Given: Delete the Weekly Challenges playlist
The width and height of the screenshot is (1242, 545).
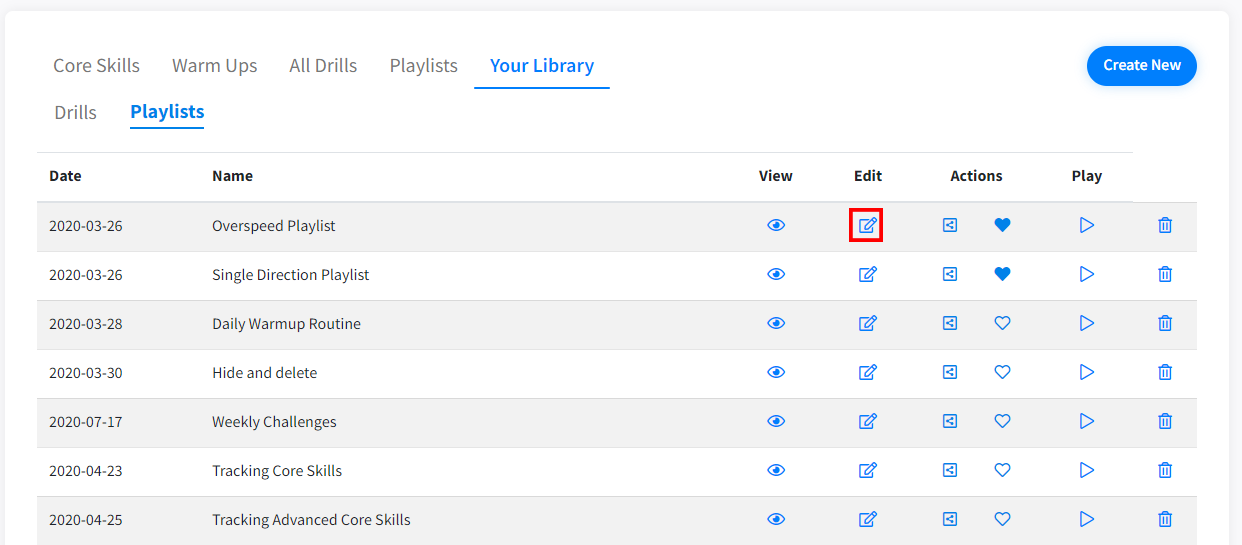Looking at the screenshot, I should pyautogui.click(x=1164, y=421).
